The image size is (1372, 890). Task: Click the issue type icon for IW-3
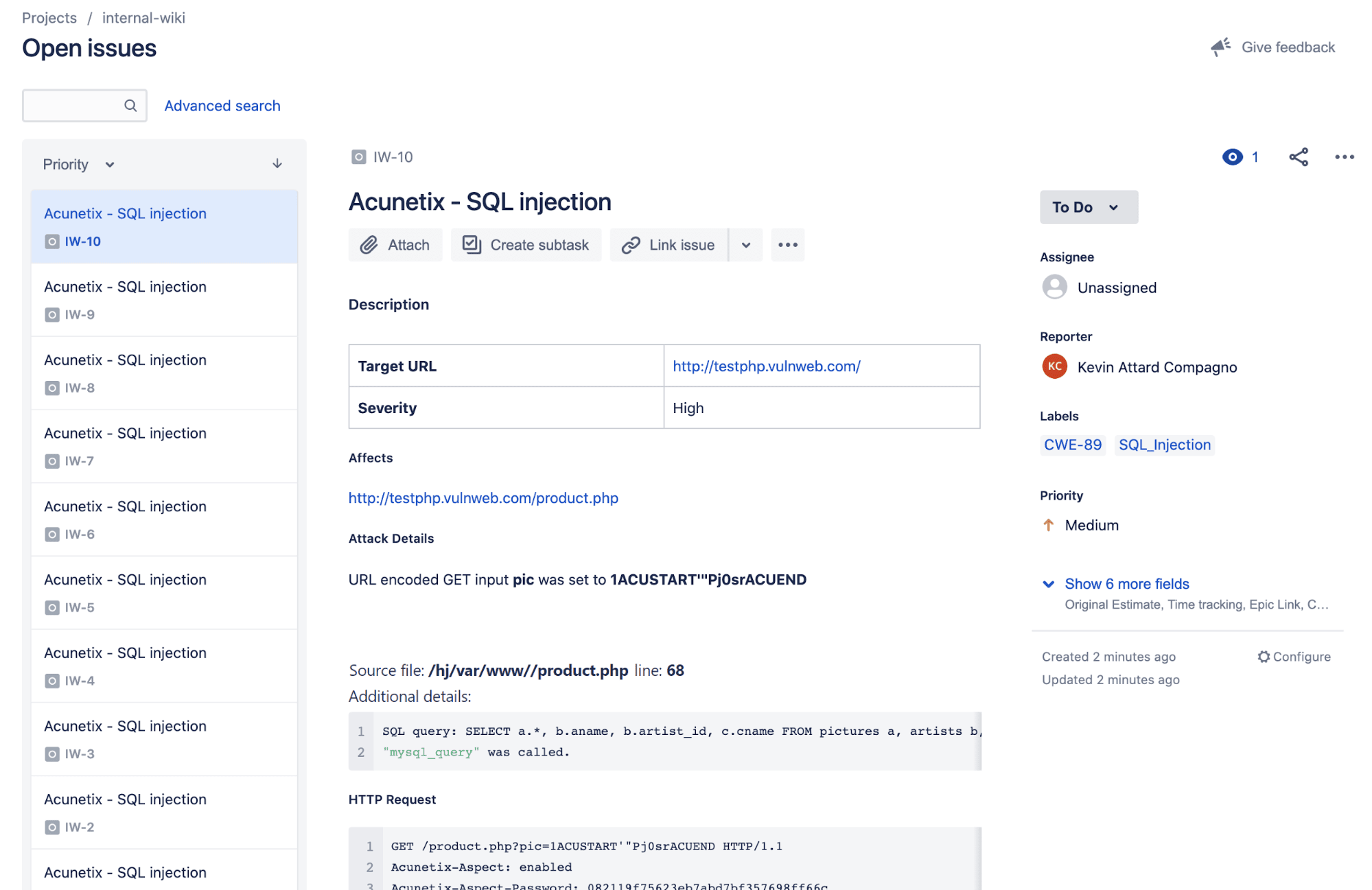pyautogui.click(x=52, y=754)
